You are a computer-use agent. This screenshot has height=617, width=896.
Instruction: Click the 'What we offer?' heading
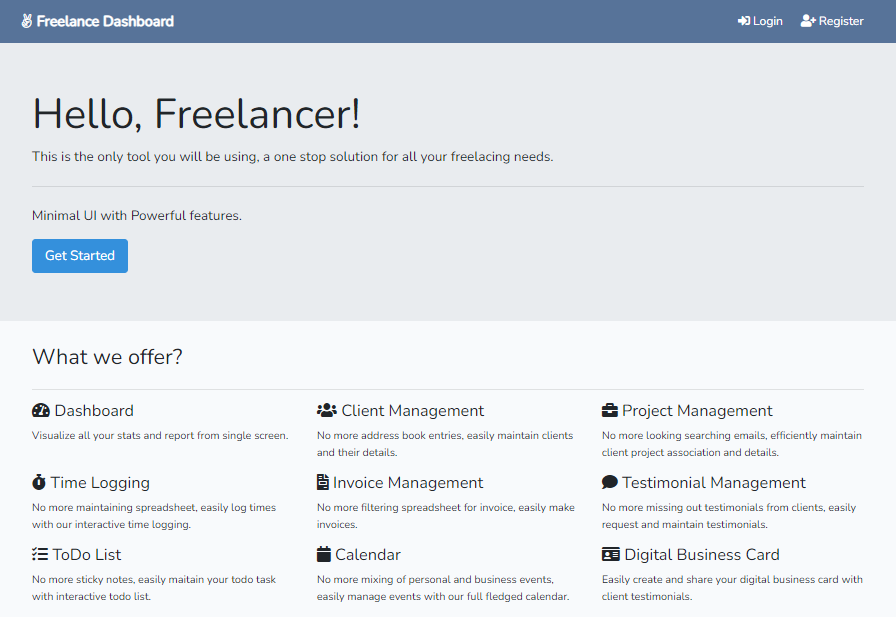pyautogui.click(x=107, y=357)
